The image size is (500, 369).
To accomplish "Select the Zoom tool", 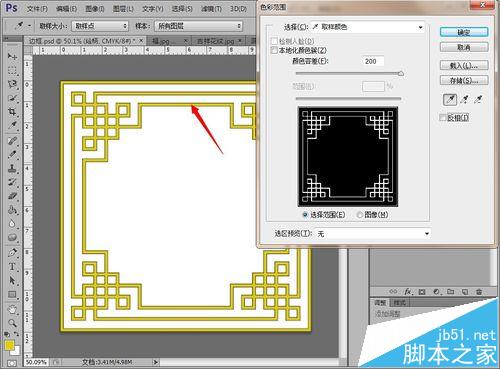I will tap(12, 323).
